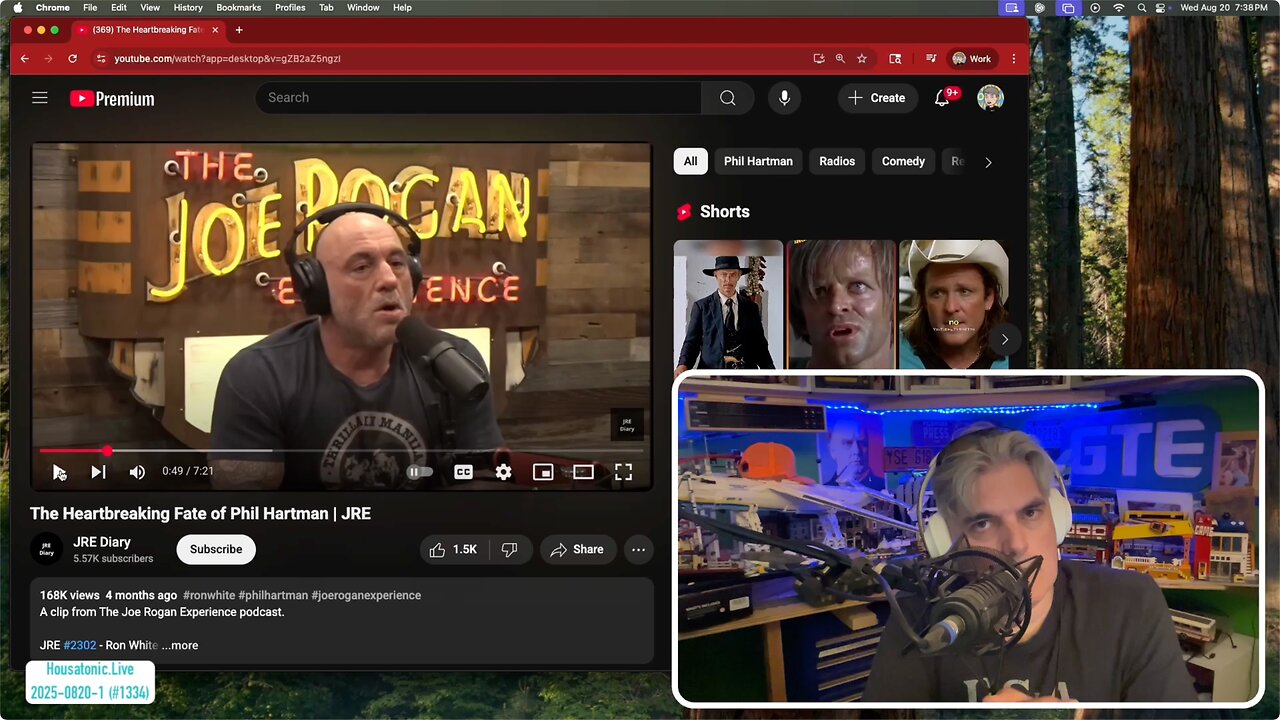The width and height of the screenshot is (1280, 720).
Task: Open the Wi-Fi status menu
Action: 1119,8
